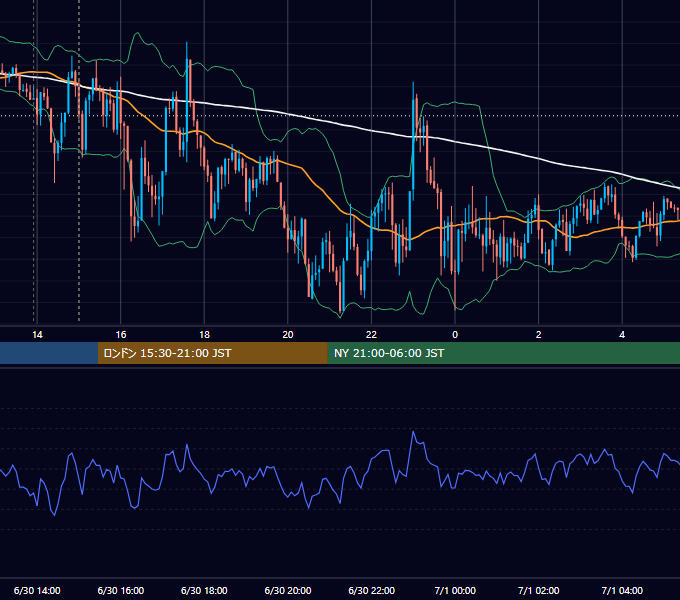Image resolution: width=680 pixels, height=600 pixels.
Task: Click the 6/30 20:00 timestamp label
Action: (288, 590)
